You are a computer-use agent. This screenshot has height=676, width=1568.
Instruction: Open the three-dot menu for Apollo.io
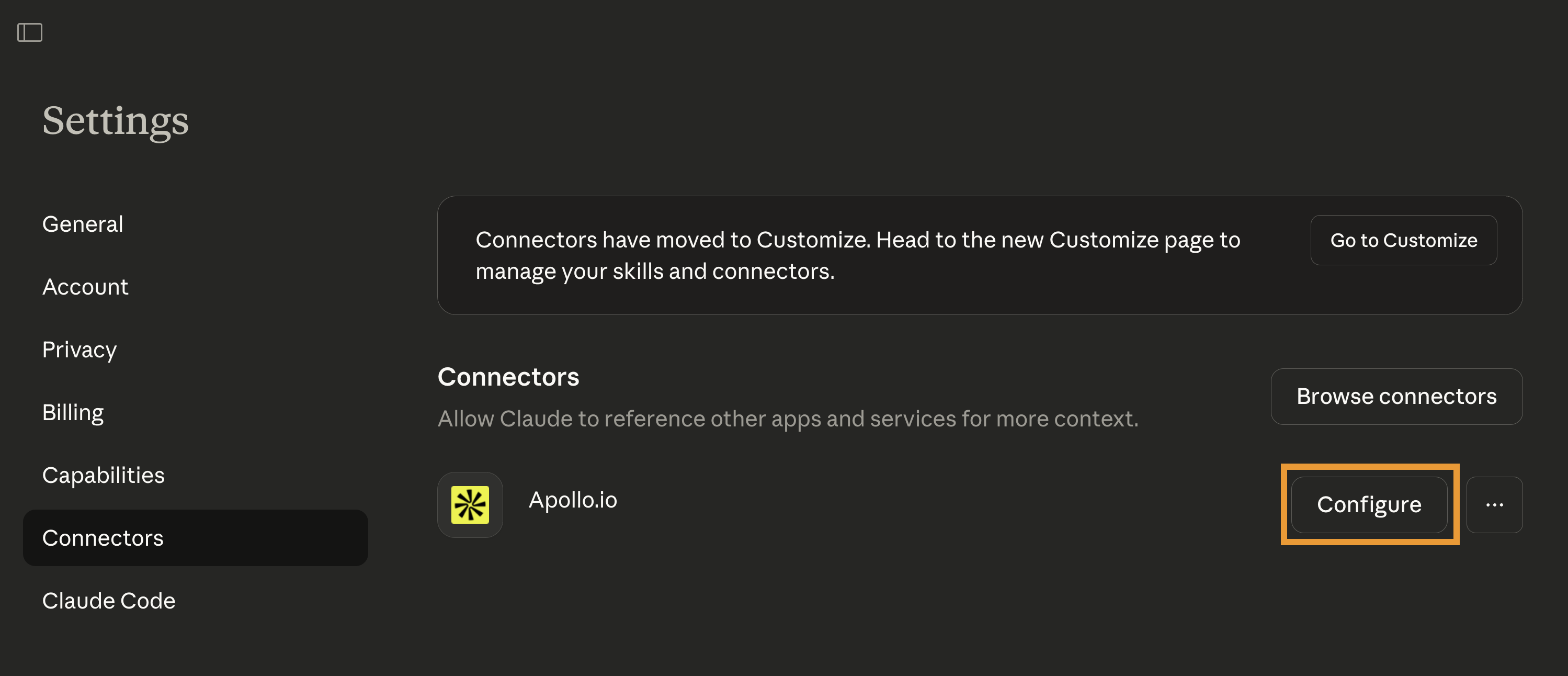click(x=1494, y=504)
